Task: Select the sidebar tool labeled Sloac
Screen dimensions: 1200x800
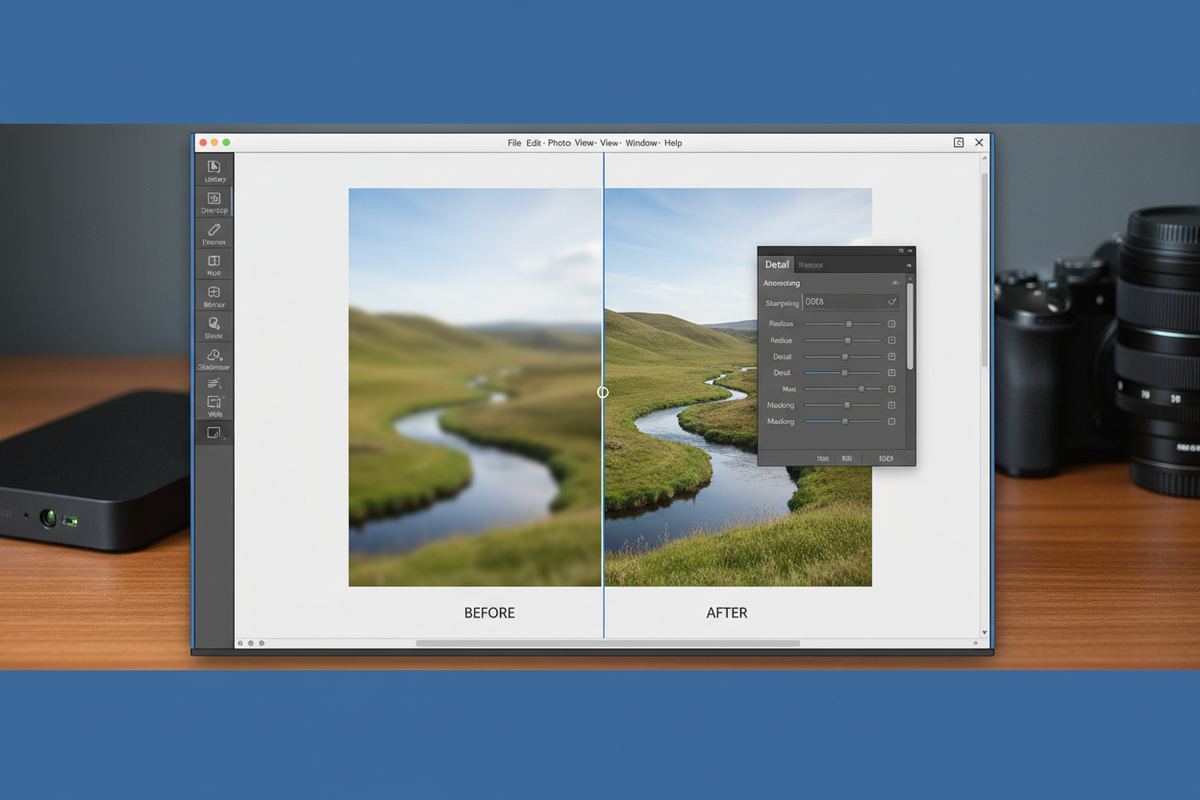Action: point(214,327)
